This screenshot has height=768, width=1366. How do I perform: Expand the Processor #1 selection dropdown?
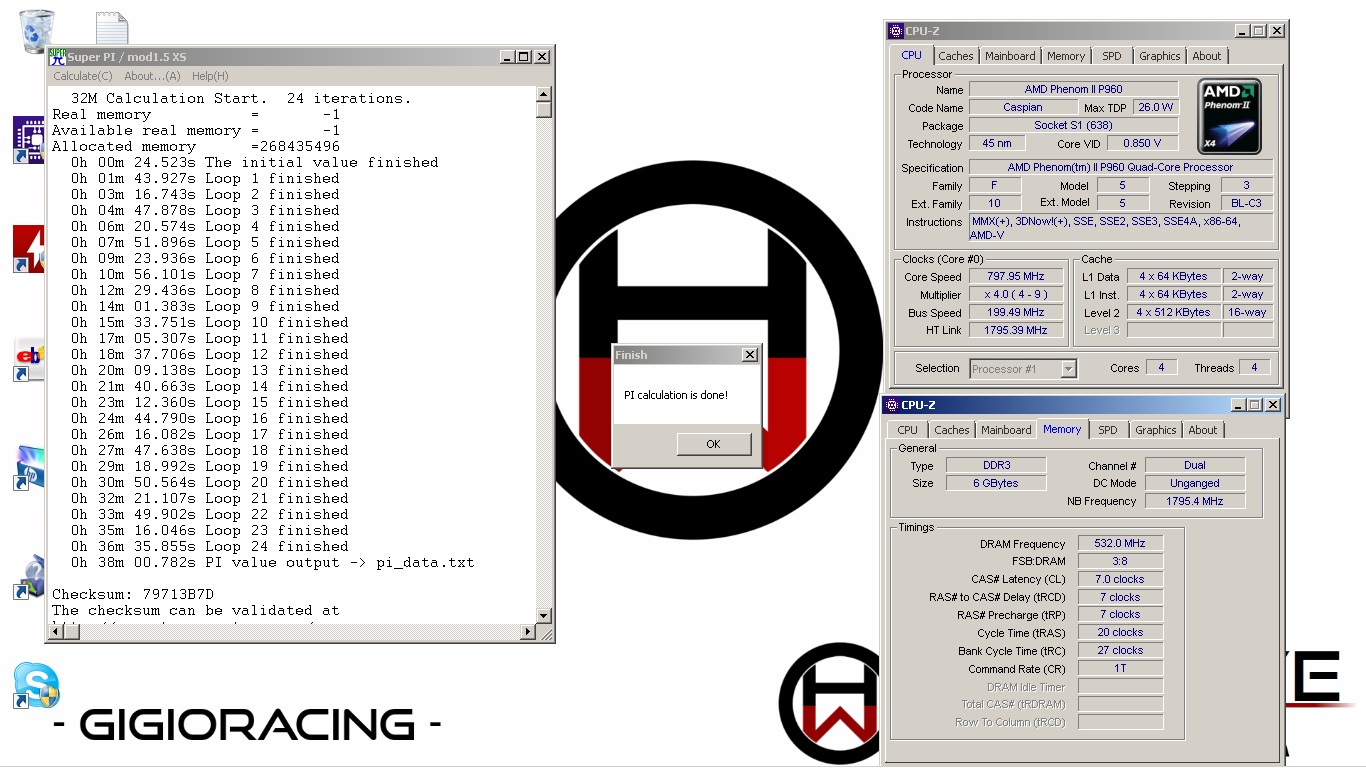1068,369
